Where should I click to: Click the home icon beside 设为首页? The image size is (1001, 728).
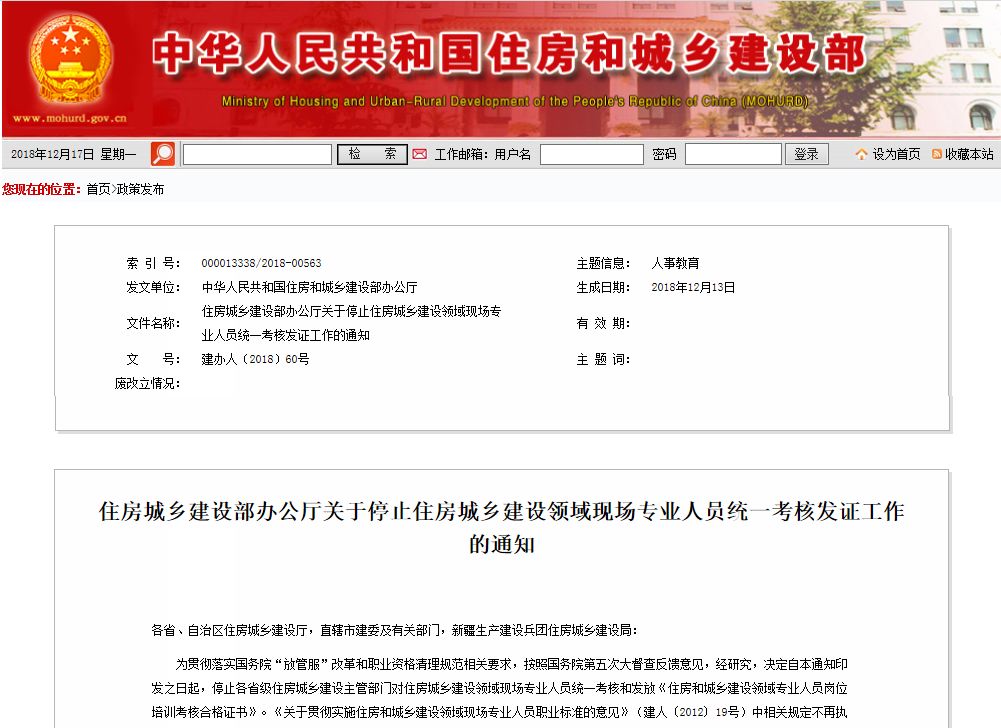tap(861, 155)
